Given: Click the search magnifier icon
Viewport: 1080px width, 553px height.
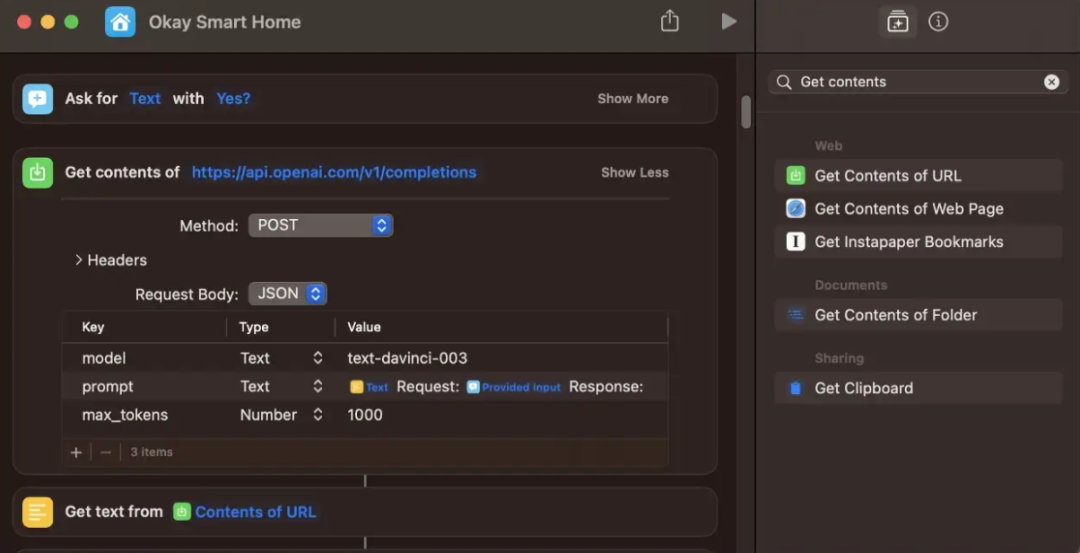Looking at the screenshot, I should [x=784, y=82].
